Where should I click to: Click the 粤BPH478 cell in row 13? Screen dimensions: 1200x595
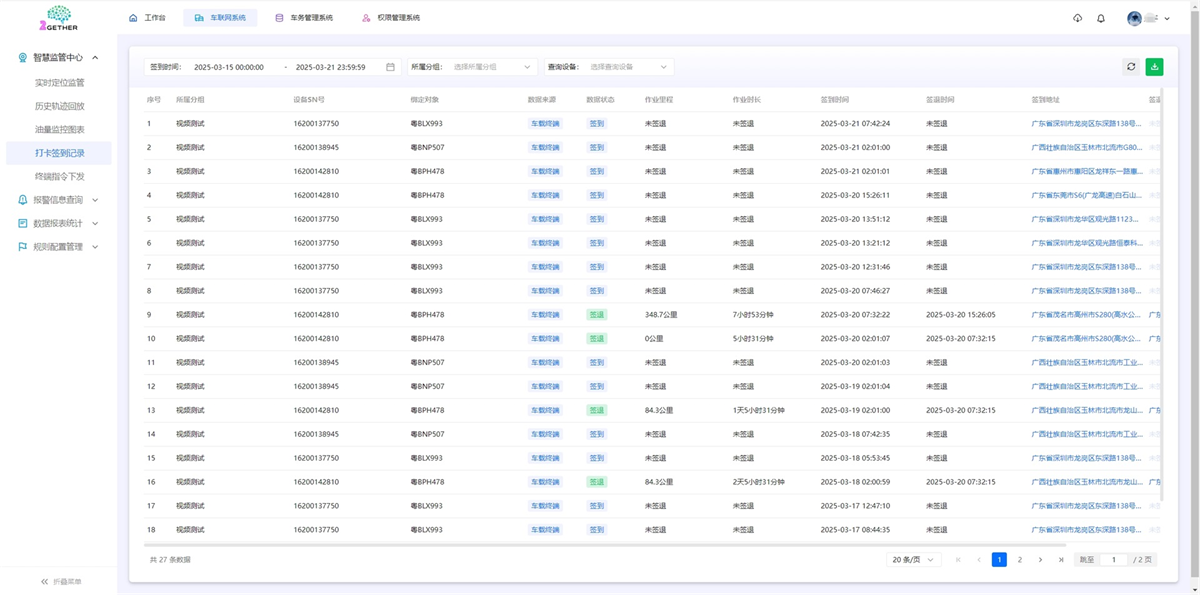[427, 410]
